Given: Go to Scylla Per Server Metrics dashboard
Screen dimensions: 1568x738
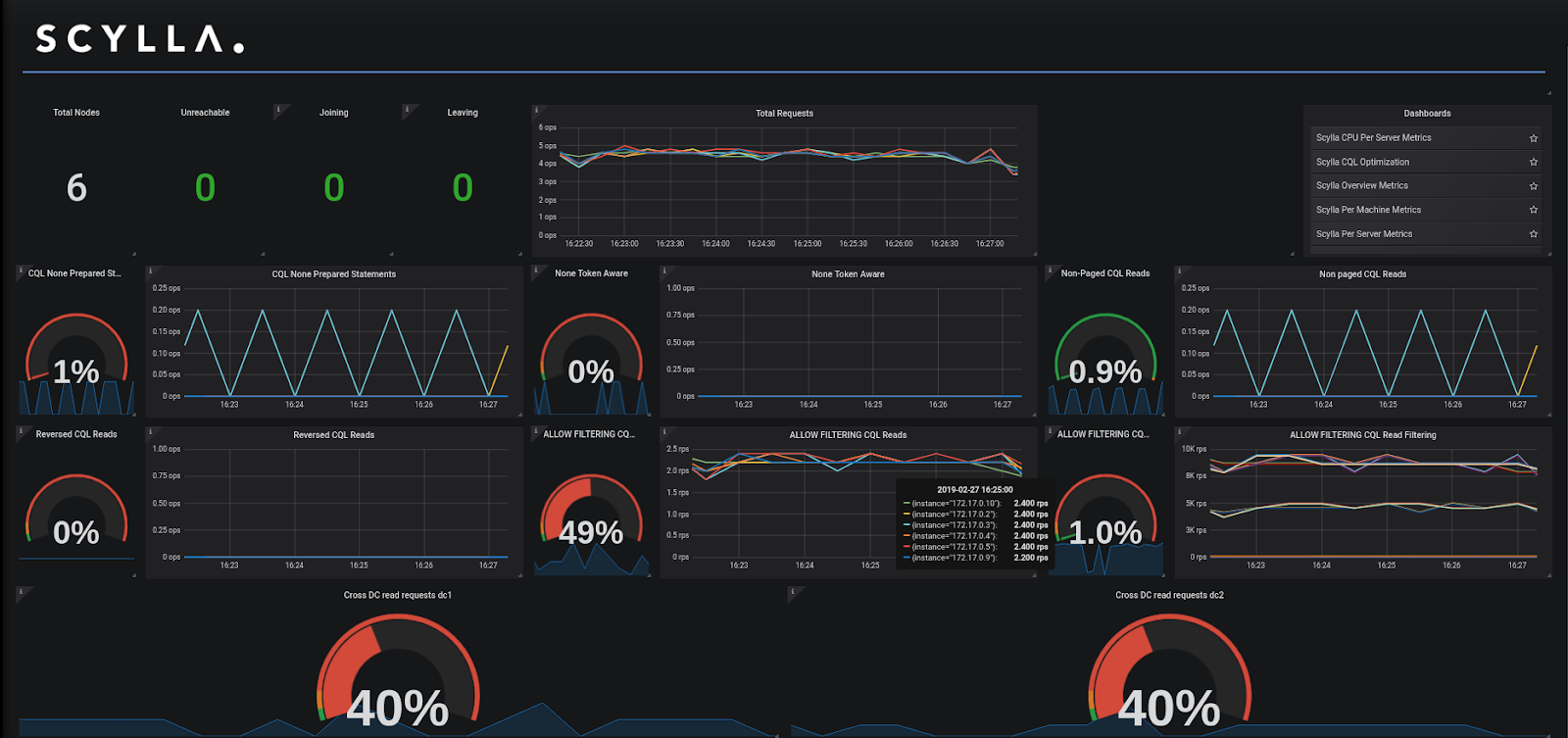Looking at the screenshot, I should point(1363,234).
